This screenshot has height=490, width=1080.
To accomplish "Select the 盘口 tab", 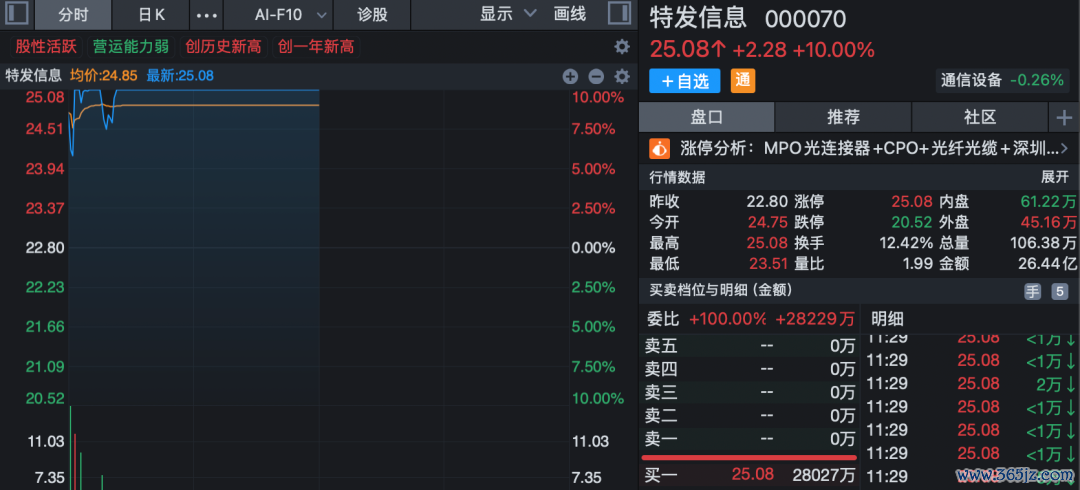I will point(707,117).
